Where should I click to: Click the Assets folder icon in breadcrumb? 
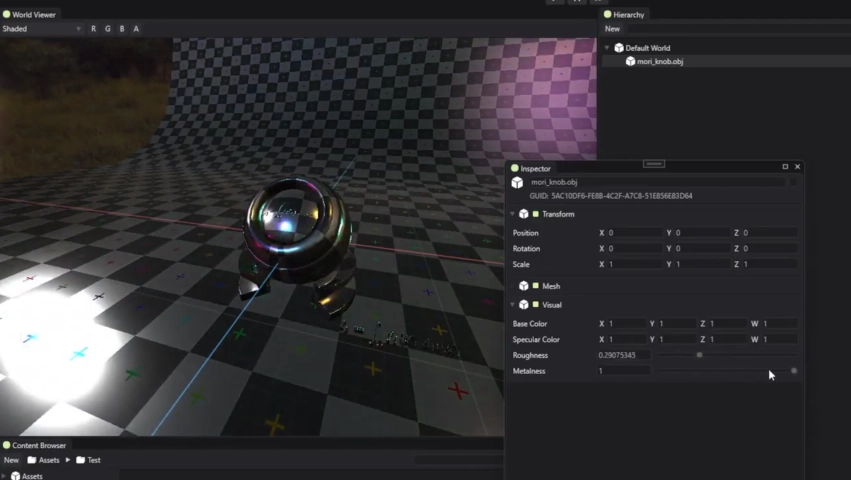point(31,460)
